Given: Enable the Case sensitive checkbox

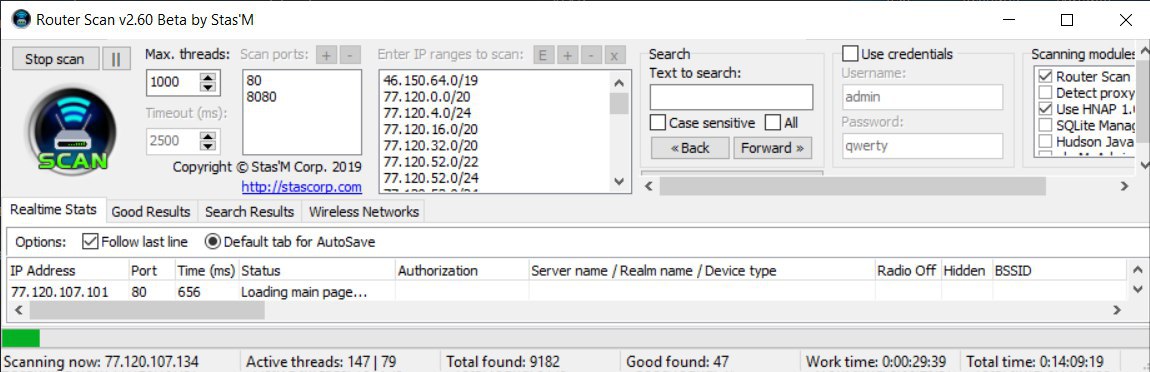Looking at the screenshot, I should tap(658, 123).
